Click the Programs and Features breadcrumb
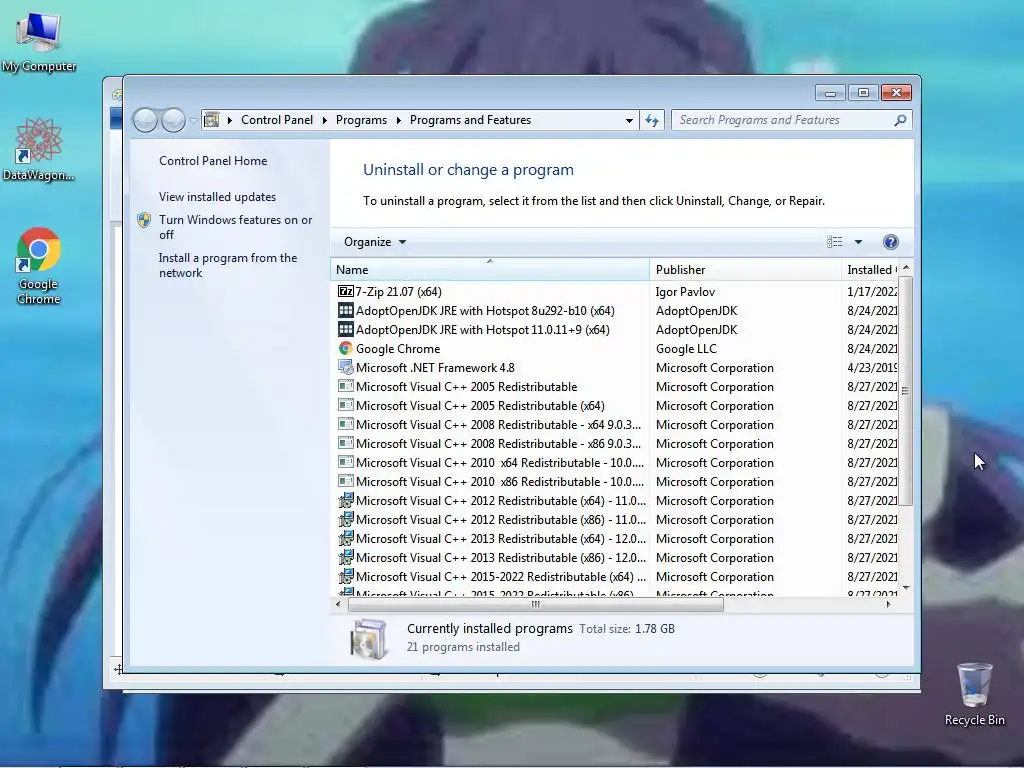 [x=470, y=120]
